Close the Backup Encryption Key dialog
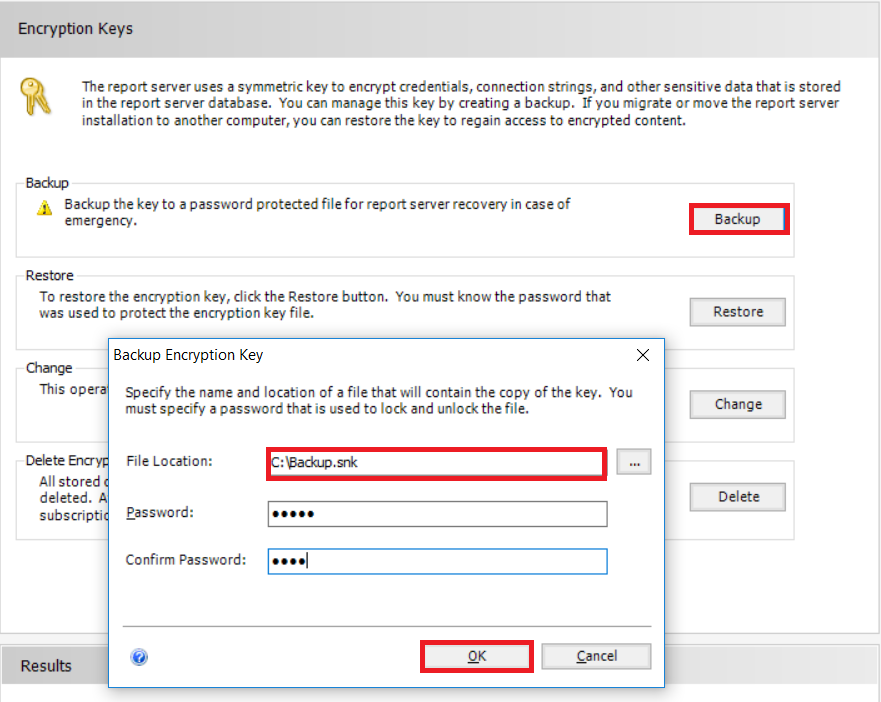Screen dimensions: 881x702 point(643,355)
